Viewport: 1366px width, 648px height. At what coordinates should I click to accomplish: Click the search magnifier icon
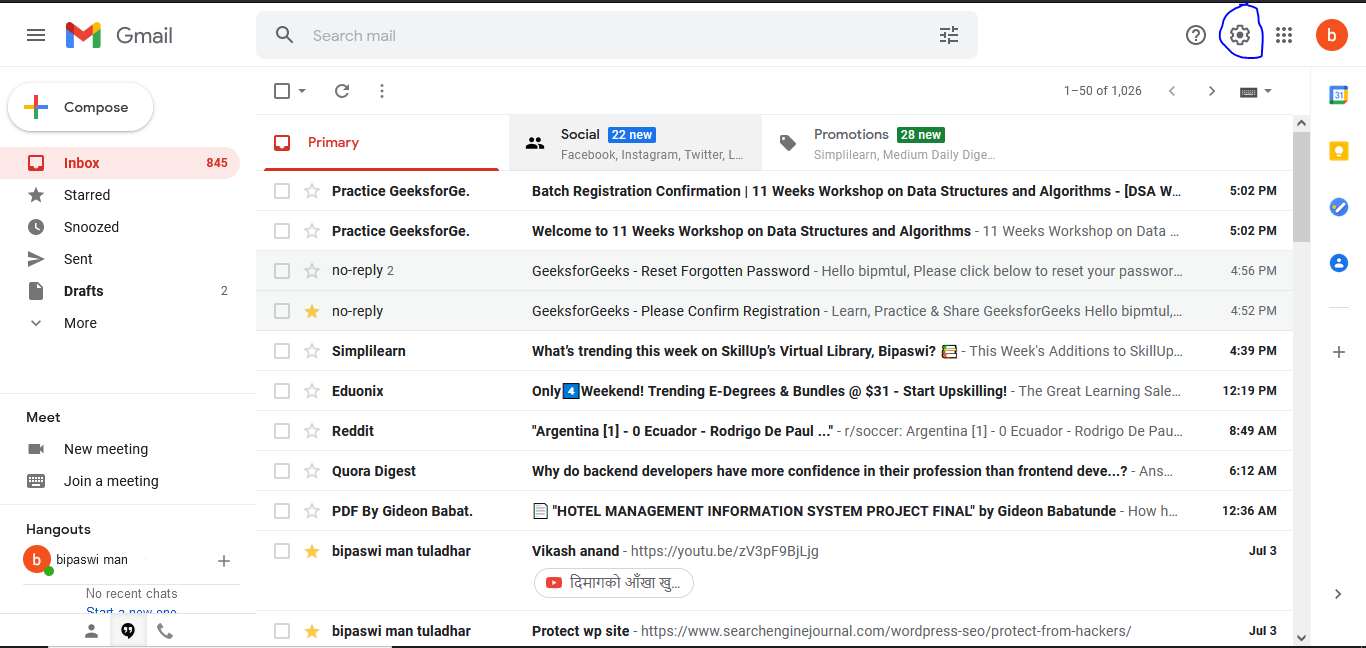pyautogui.click(x=285, y=35)
